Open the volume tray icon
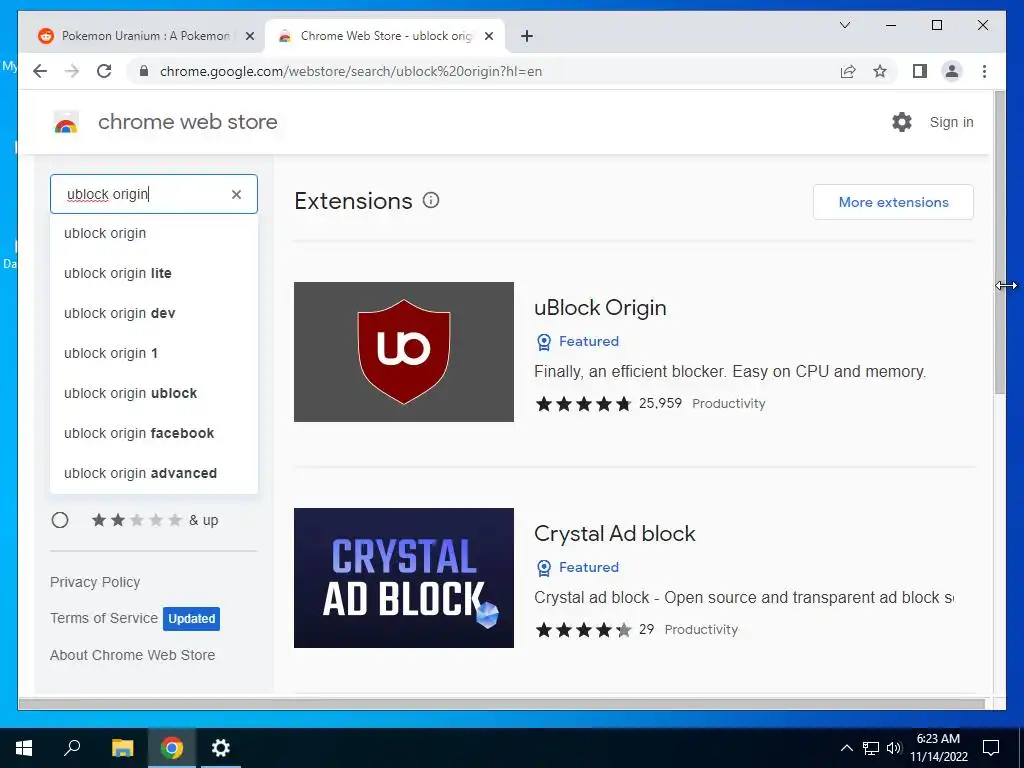Screen dimensions: 1024x768 coord(894,748)
